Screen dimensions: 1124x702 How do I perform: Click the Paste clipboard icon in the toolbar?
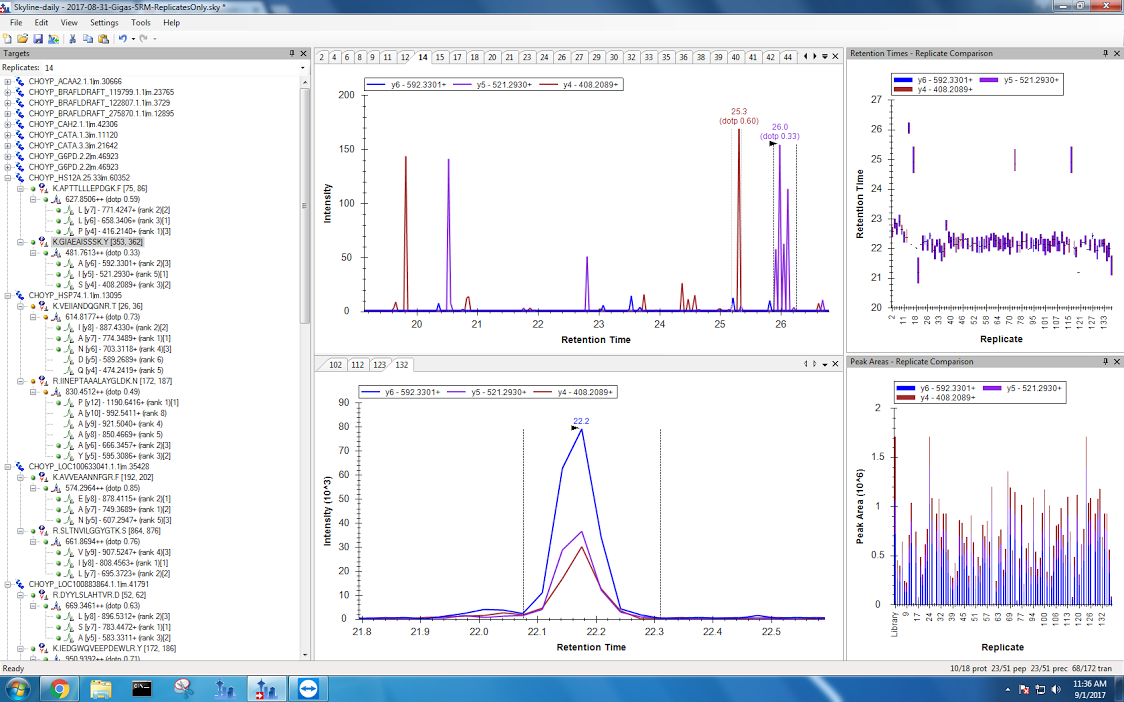[x=103, y=38]
